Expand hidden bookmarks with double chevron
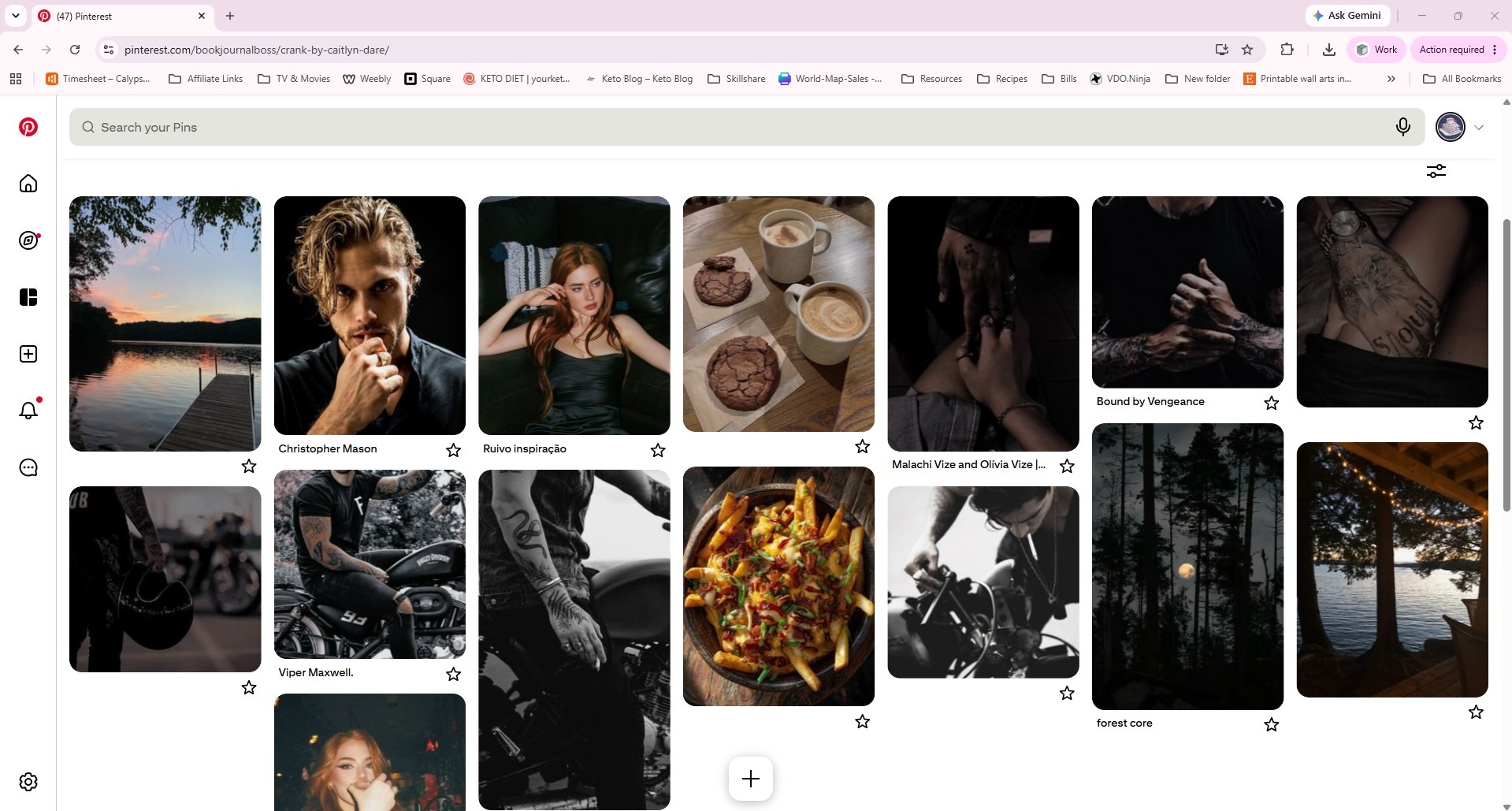Screen dimensions: 1512x811 [1391, 79]
